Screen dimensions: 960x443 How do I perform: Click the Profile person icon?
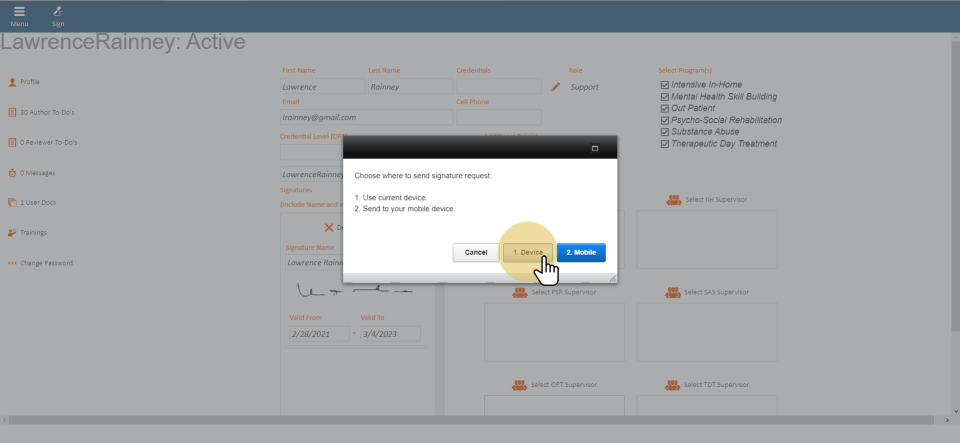(x=12, y=82)
